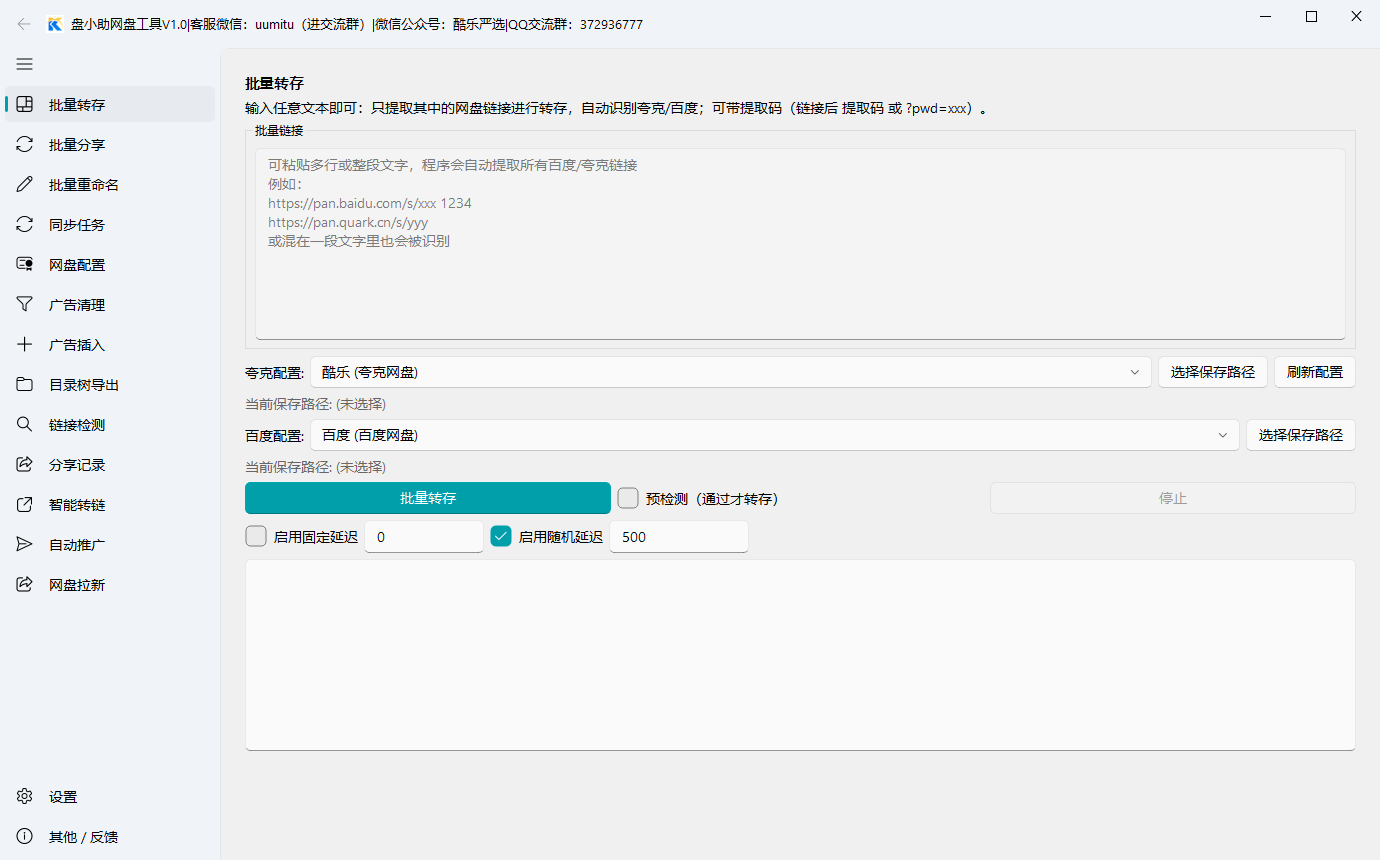This screenshot has height=860, width=1380.
Task: Collapse the sidebar with the hamburger icon
Action: pyautogui.click(x=24, y=64)
